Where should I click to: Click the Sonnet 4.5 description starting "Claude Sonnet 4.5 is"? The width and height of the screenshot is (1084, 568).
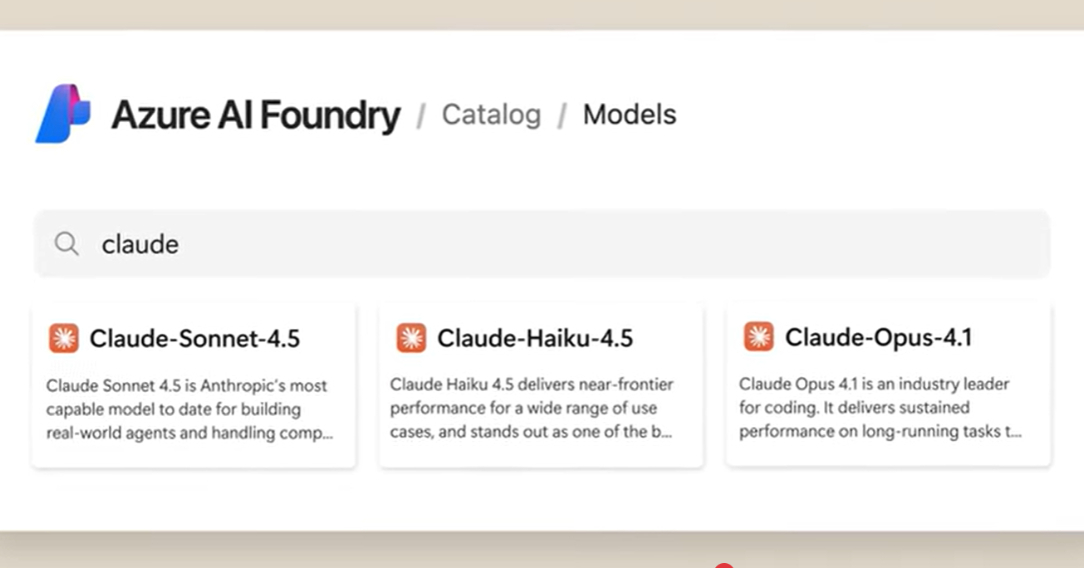(187, 386)
